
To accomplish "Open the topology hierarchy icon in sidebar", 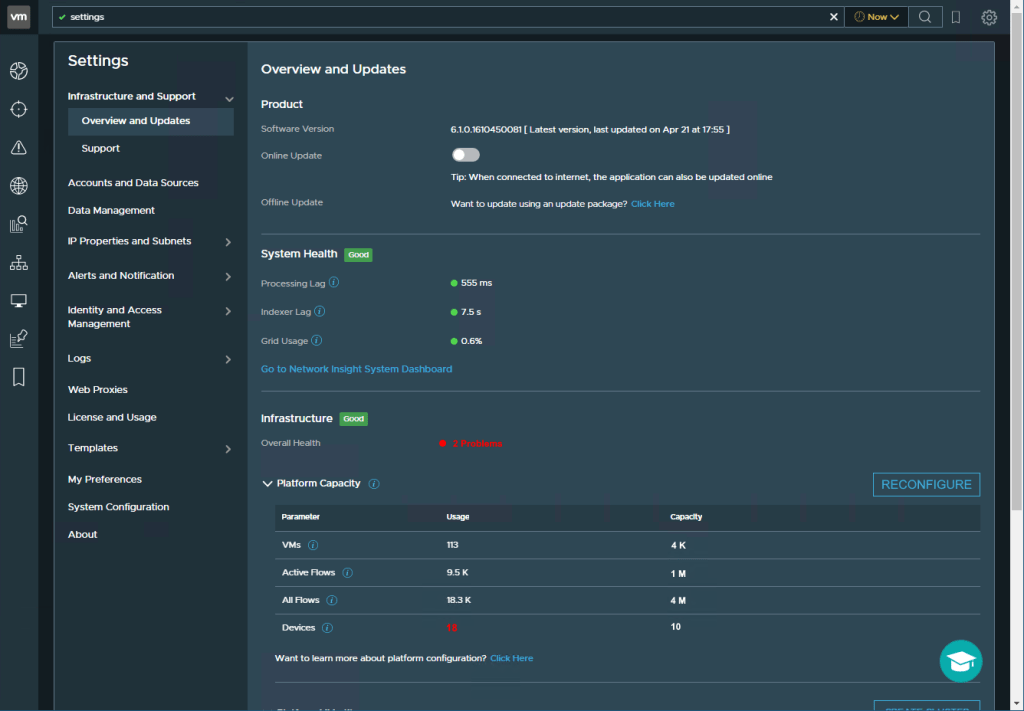I will pos(18,263).
